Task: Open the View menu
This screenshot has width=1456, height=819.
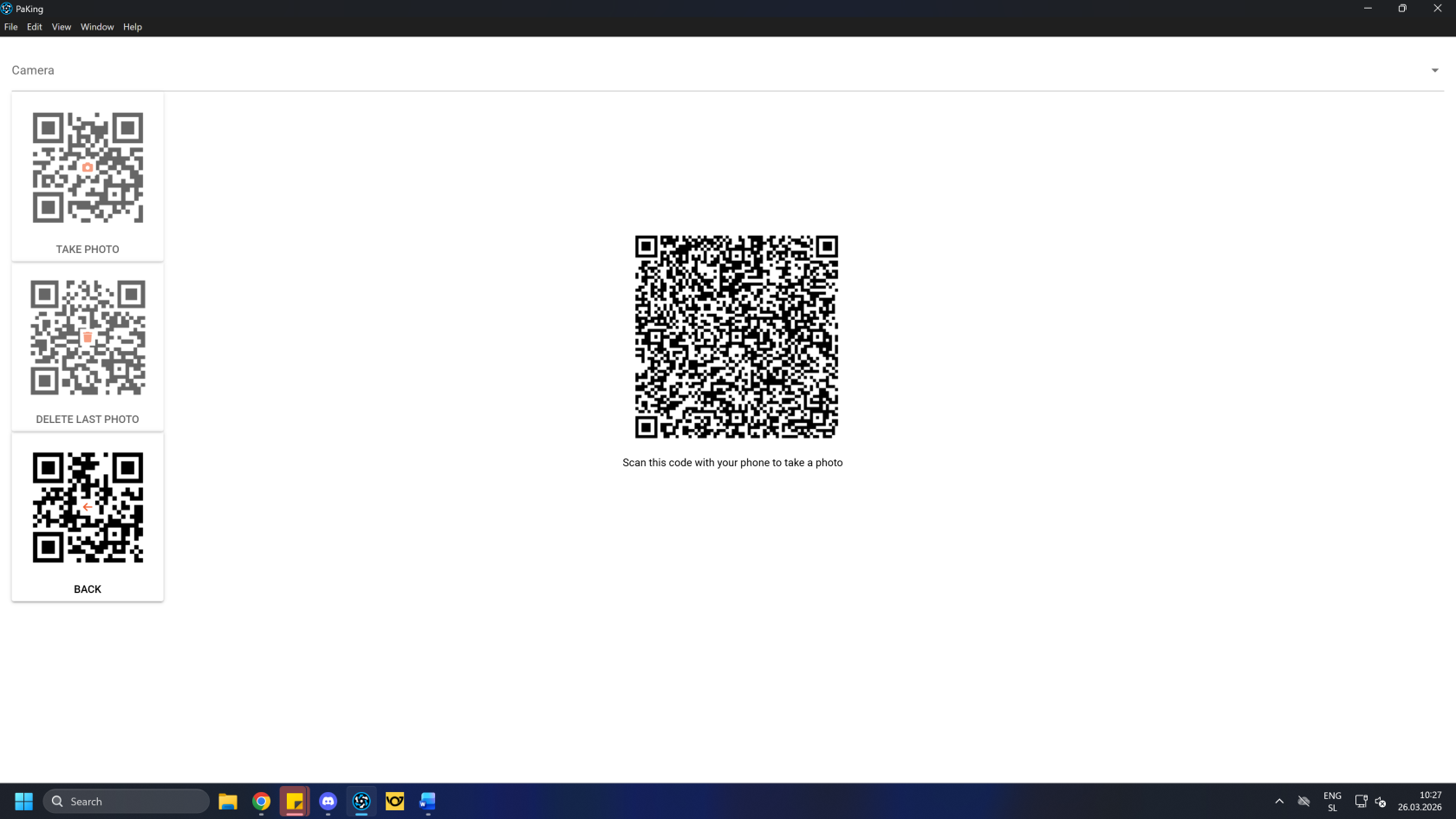Action: (62, 27)
